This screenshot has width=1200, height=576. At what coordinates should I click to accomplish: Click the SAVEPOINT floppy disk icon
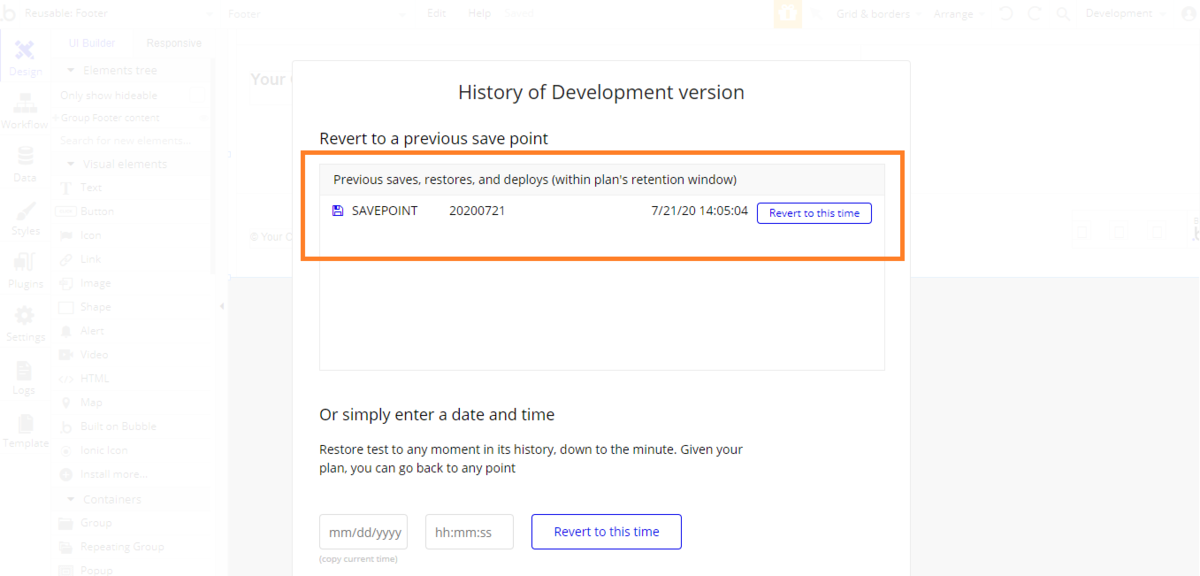337,211
